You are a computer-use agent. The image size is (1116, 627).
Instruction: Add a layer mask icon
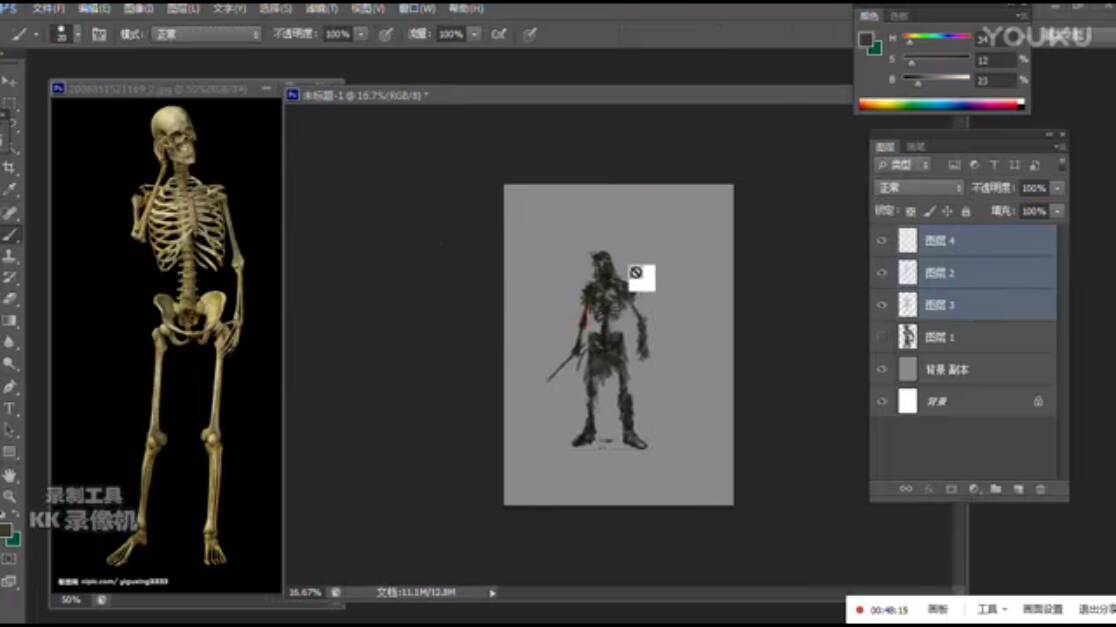pos(951,489)
